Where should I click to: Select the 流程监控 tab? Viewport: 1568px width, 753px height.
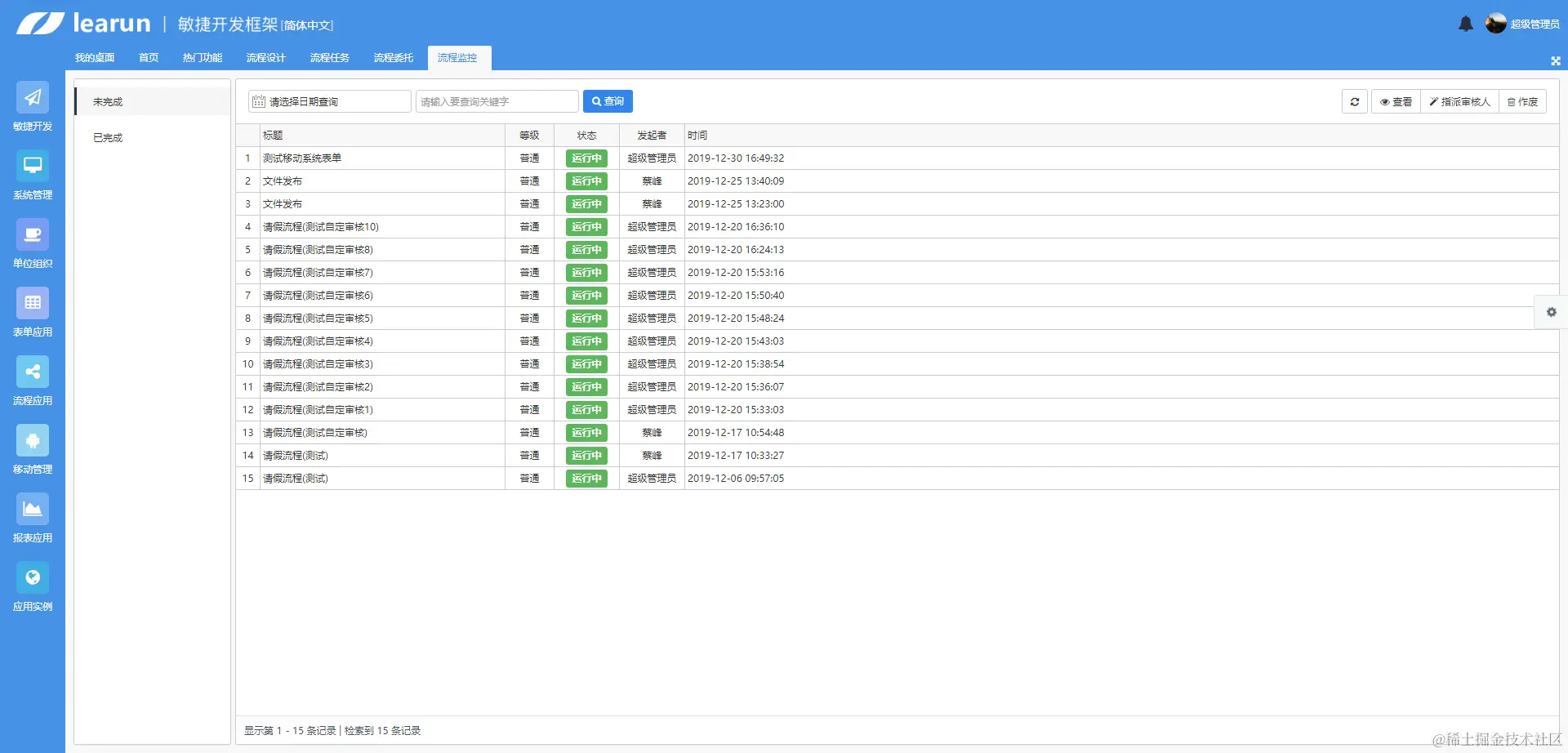(459, 58)
